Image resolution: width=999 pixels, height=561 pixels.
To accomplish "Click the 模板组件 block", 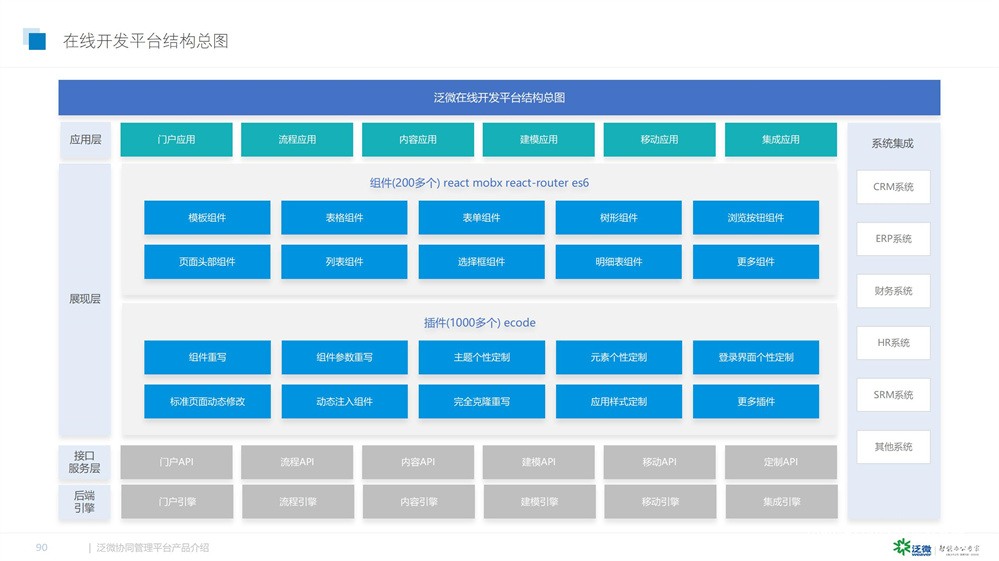I will point(207,218).
